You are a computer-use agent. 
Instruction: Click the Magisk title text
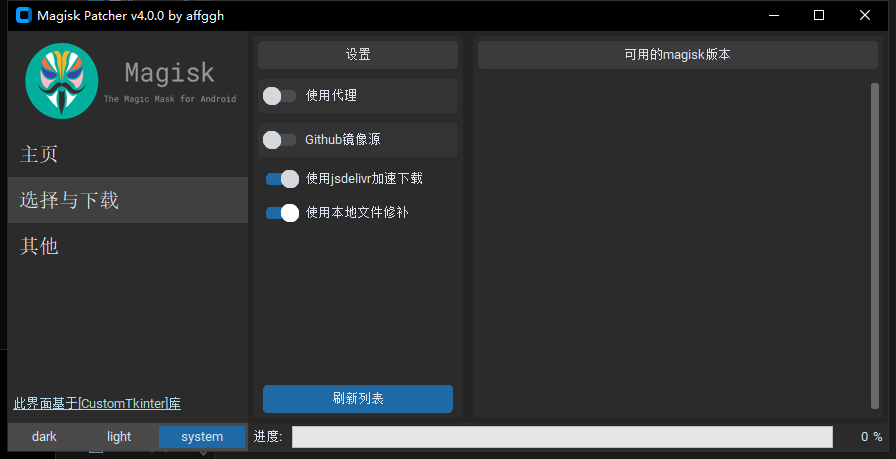click(170, 73)
